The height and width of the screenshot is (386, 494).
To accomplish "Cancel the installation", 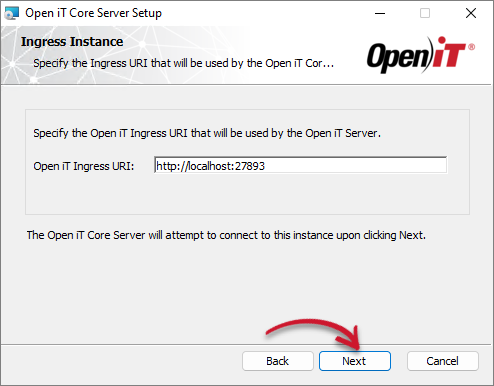I will [x=443, y=361].
